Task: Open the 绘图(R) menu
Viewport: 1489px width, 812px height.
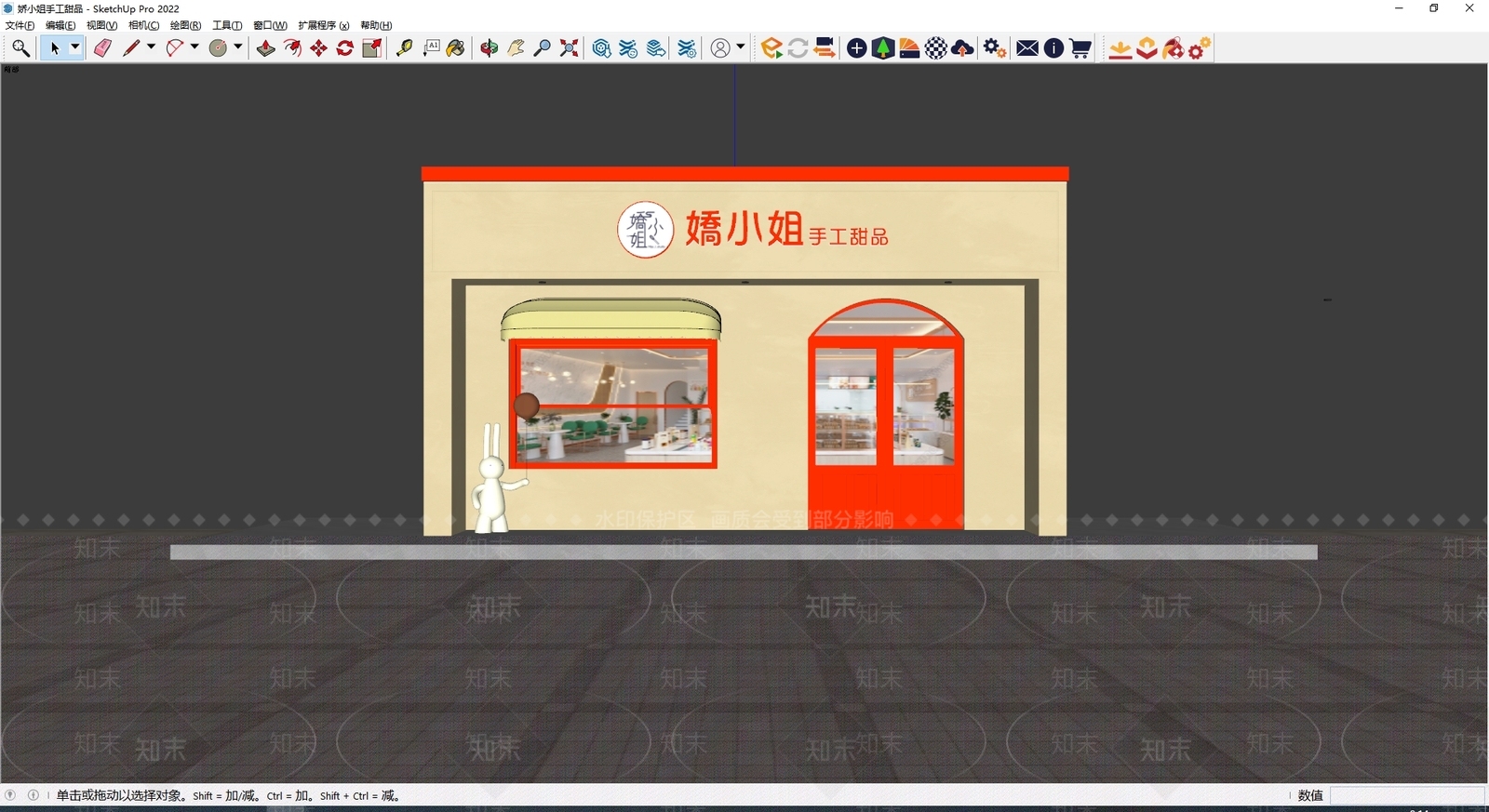Action: (x=185, y=25)
